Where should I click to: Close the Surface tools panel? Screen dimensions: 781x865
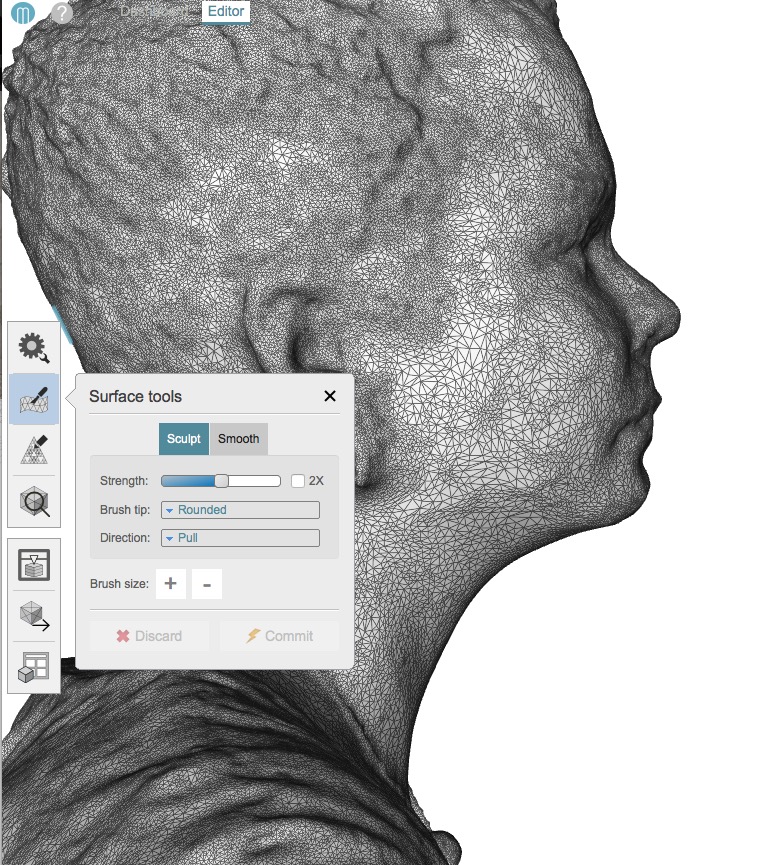coord(330,396)
